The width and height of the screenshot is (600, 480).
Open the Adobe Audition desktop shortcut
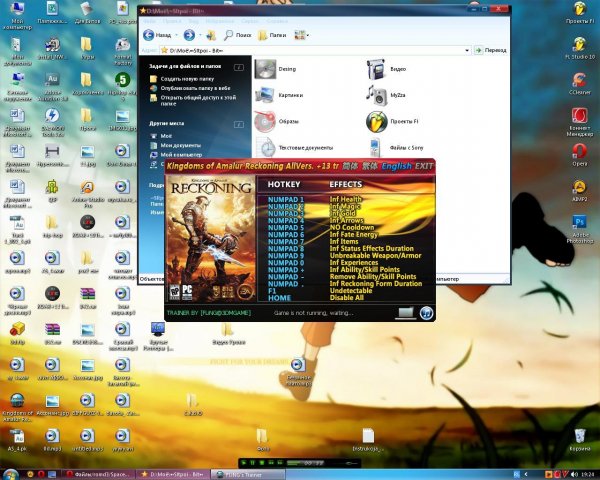point(52,87)
